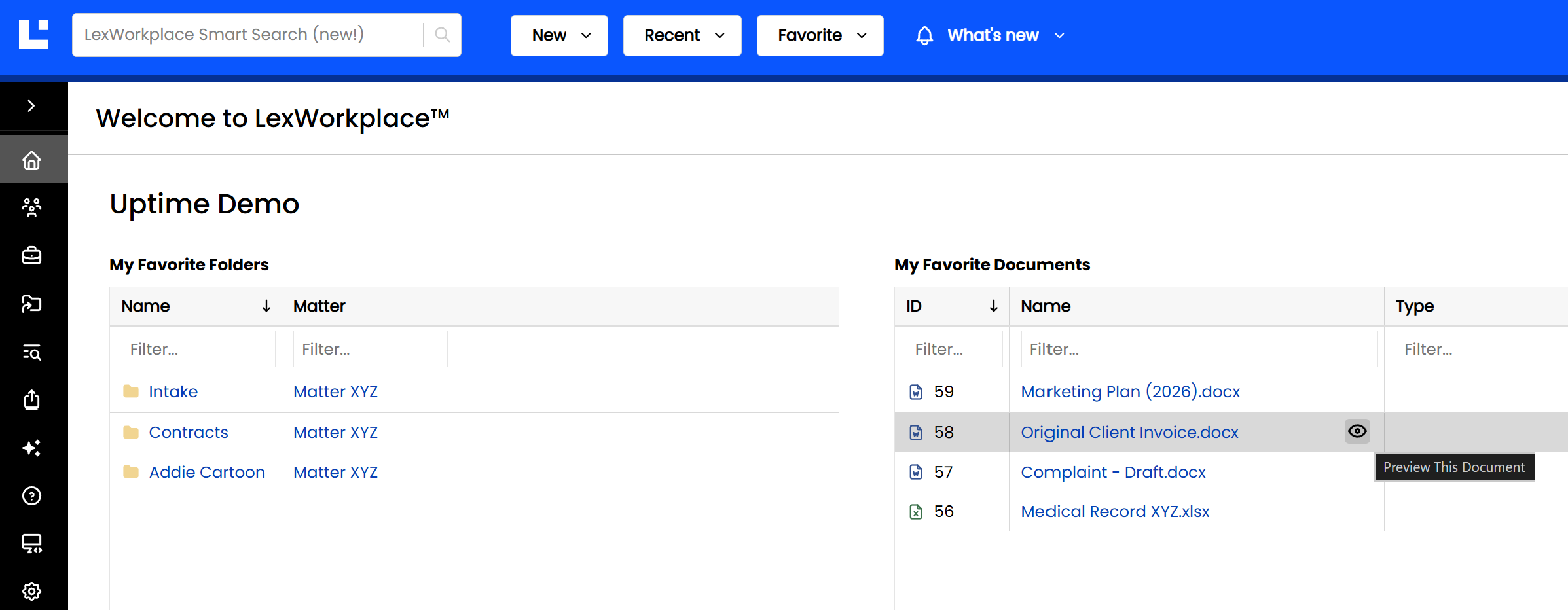Sort documents by ID arrow
Image resolution: width=1568 pixels, height=610 pixels.
[993, 306]
